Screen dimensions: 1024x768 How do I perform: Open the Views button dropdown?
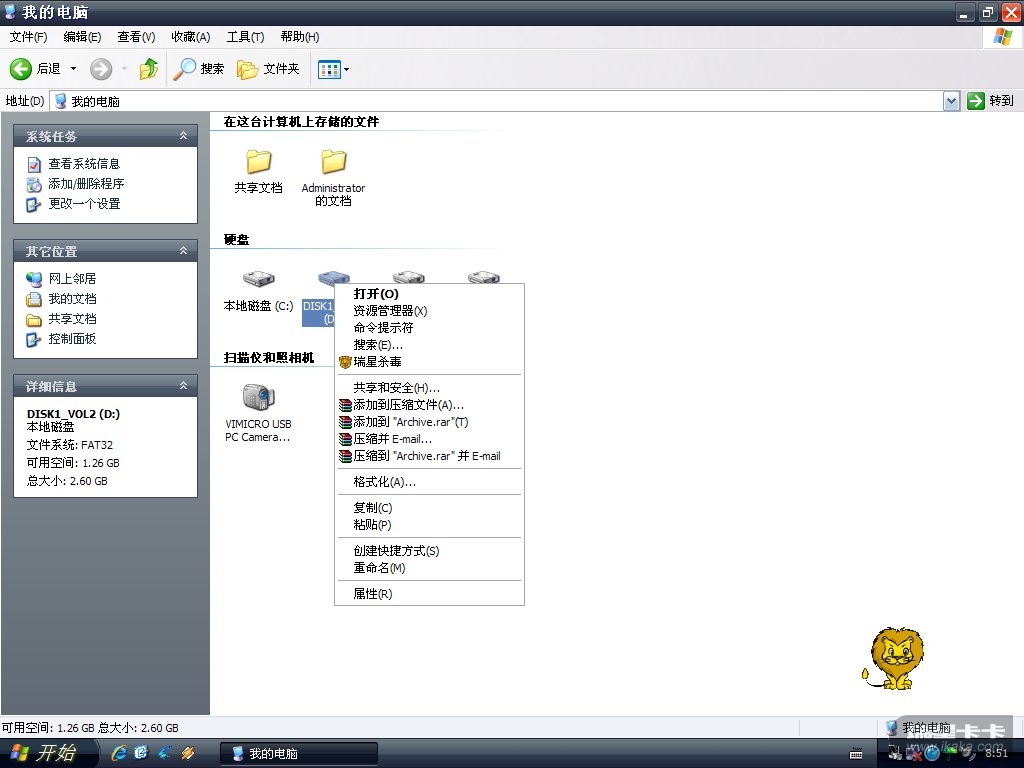pos(346,69)
